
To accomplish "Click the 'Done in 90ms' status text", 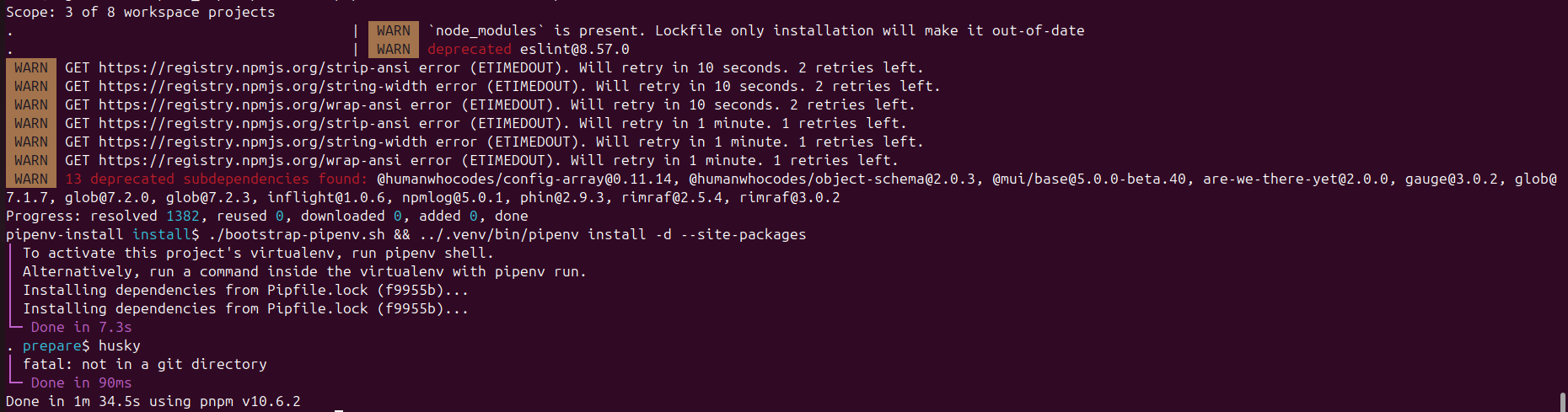I will tap(82, 383).
